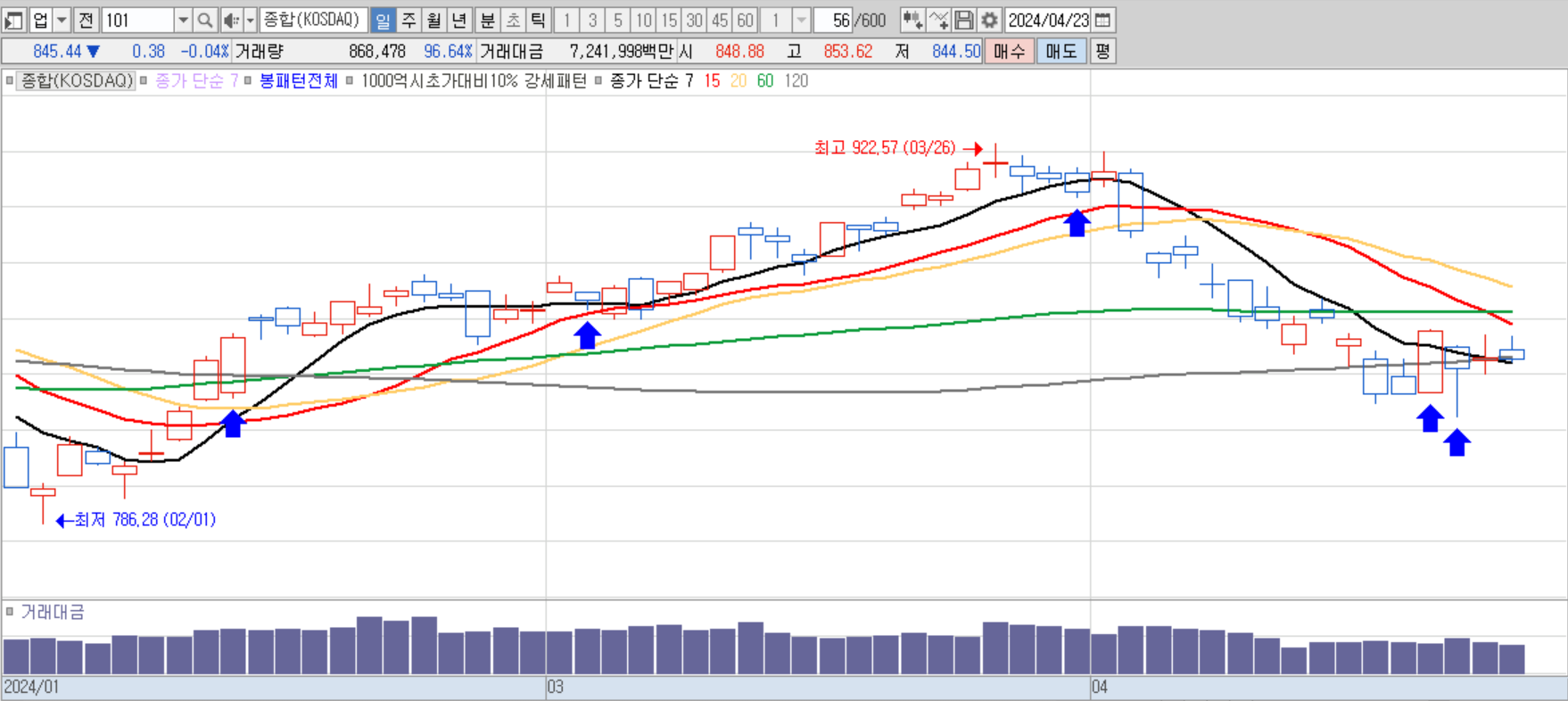Expand the code 101 dropdown arrow
The image size is (1568, 701).
point(183,20)
